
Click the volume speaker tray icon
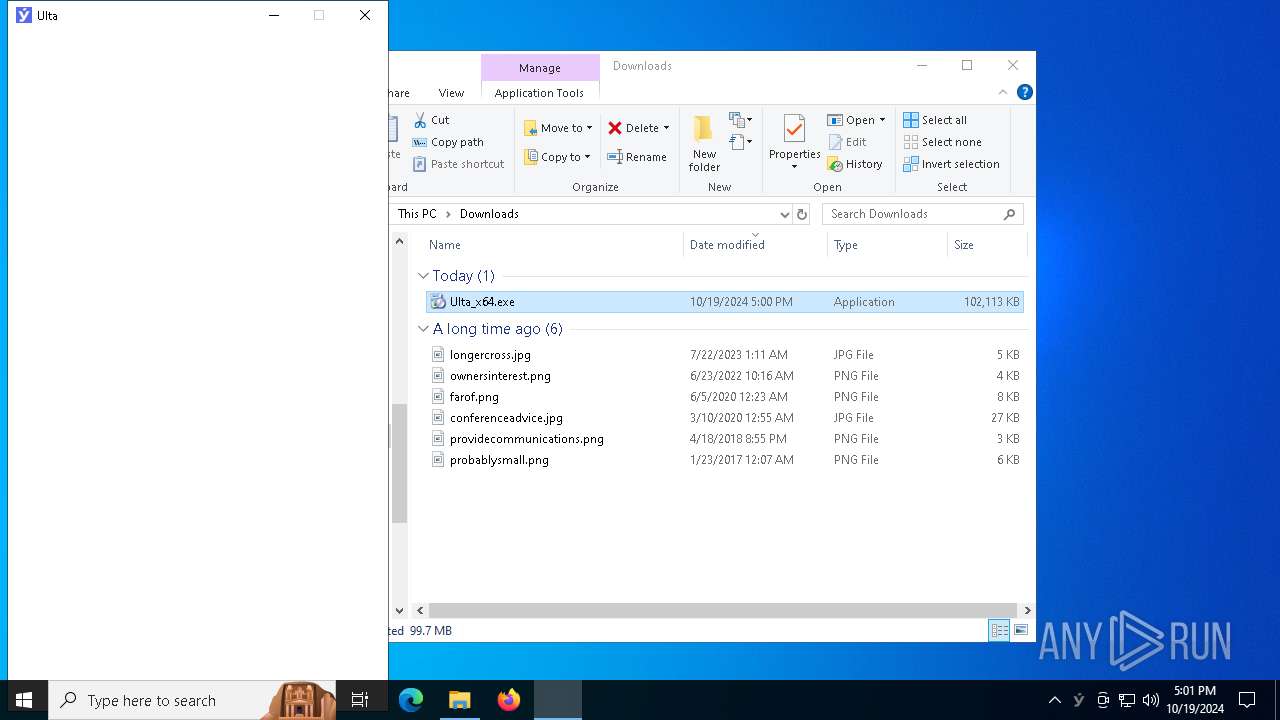click(x=1151, y=700)
